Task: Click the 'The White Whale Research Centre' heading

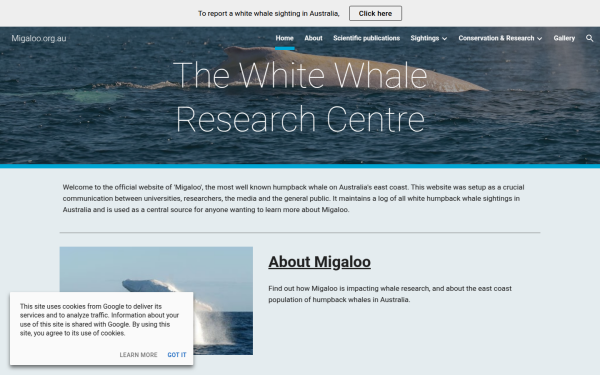Action: coord(300,97)
